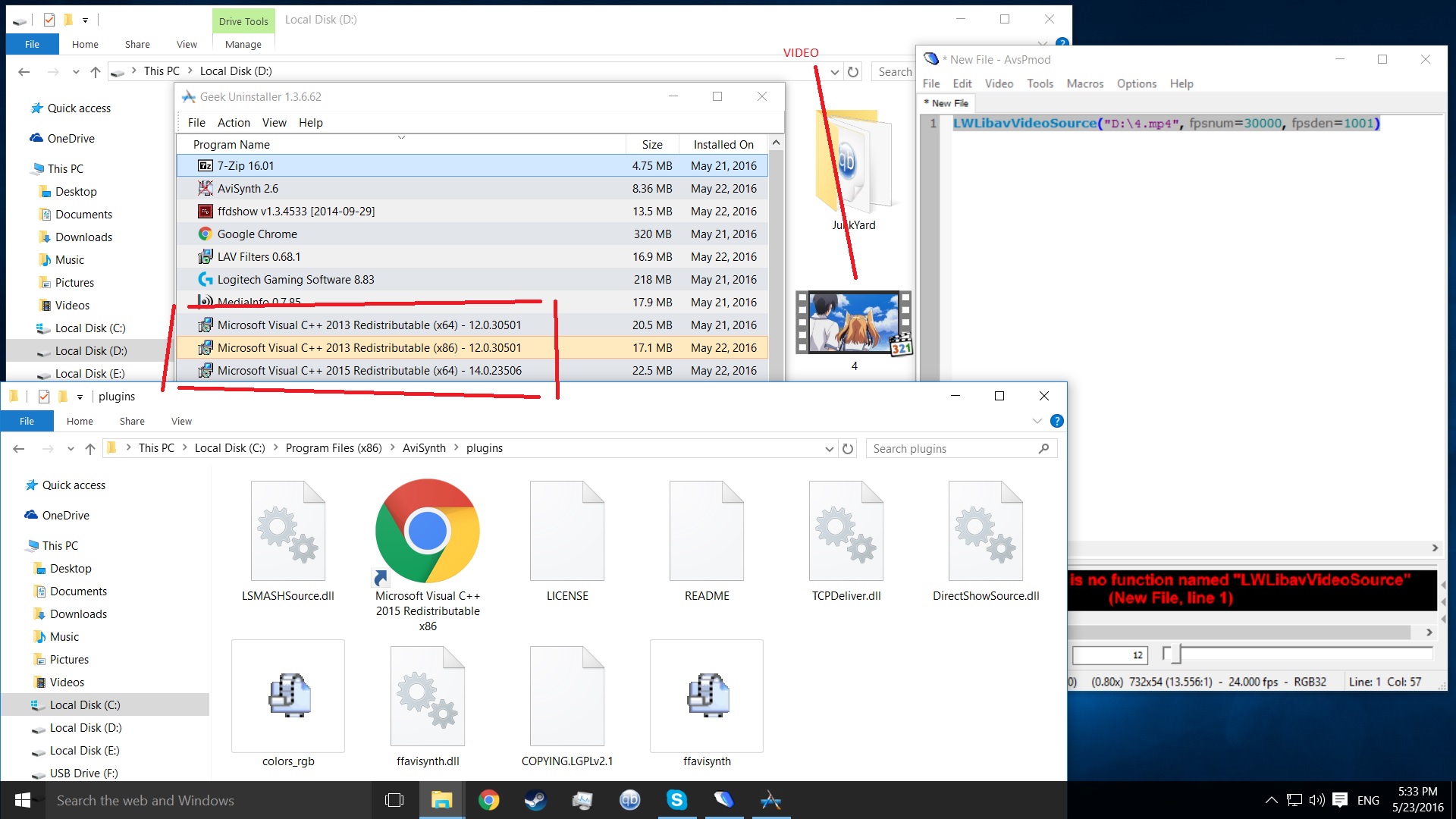This screenshot has width=1456, height=819.
Task: Open recent locations dropdown in Local Disk D window
Action: point(76,72)
